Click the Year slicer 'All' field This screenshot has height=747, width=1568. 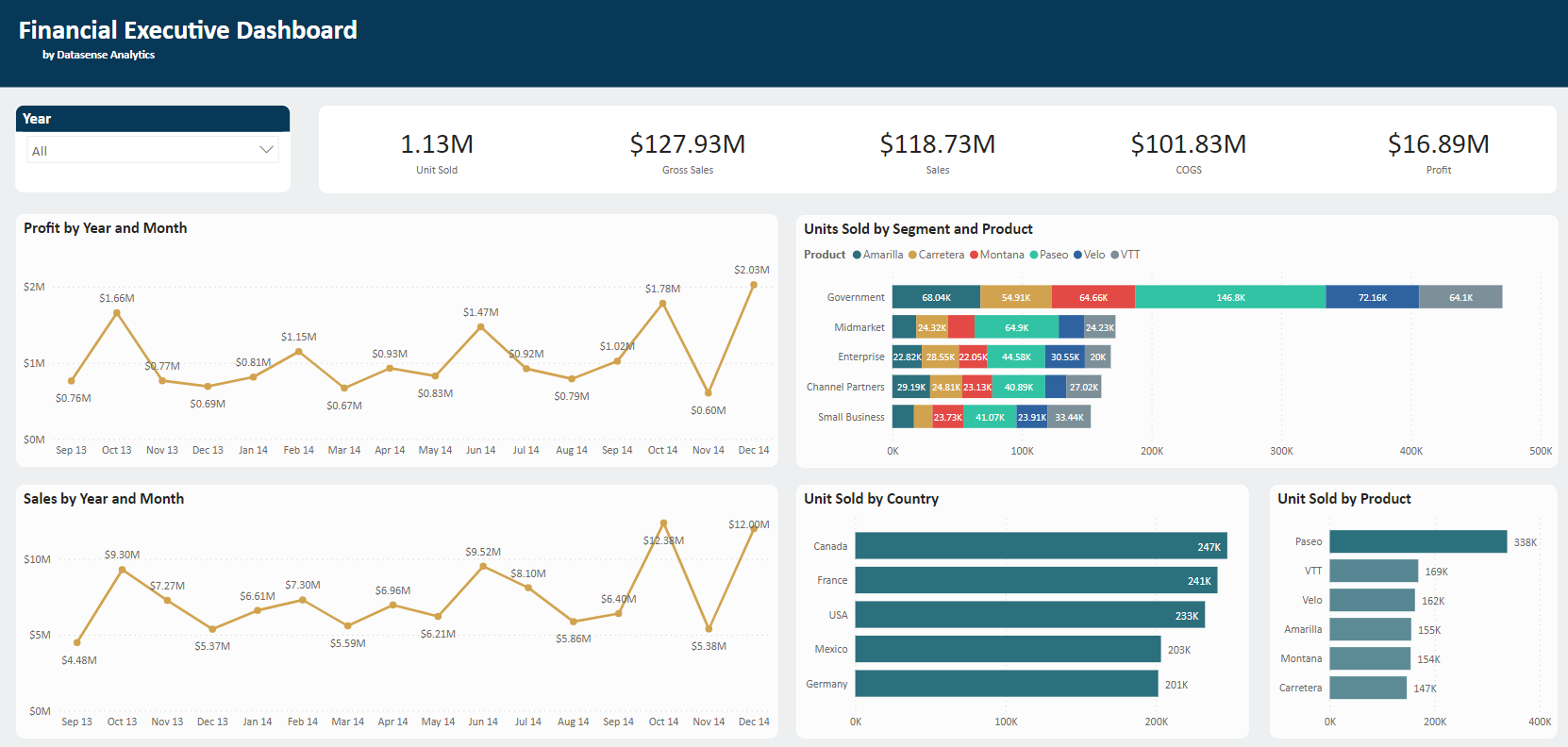(x=142, y=151)
